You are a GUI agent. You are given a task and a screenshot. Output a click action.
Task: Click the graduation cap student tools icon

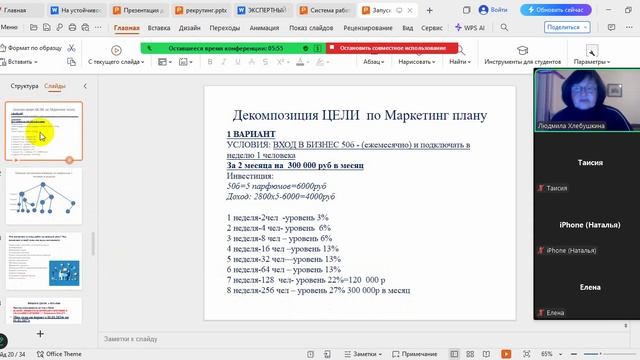pos(522,50)
